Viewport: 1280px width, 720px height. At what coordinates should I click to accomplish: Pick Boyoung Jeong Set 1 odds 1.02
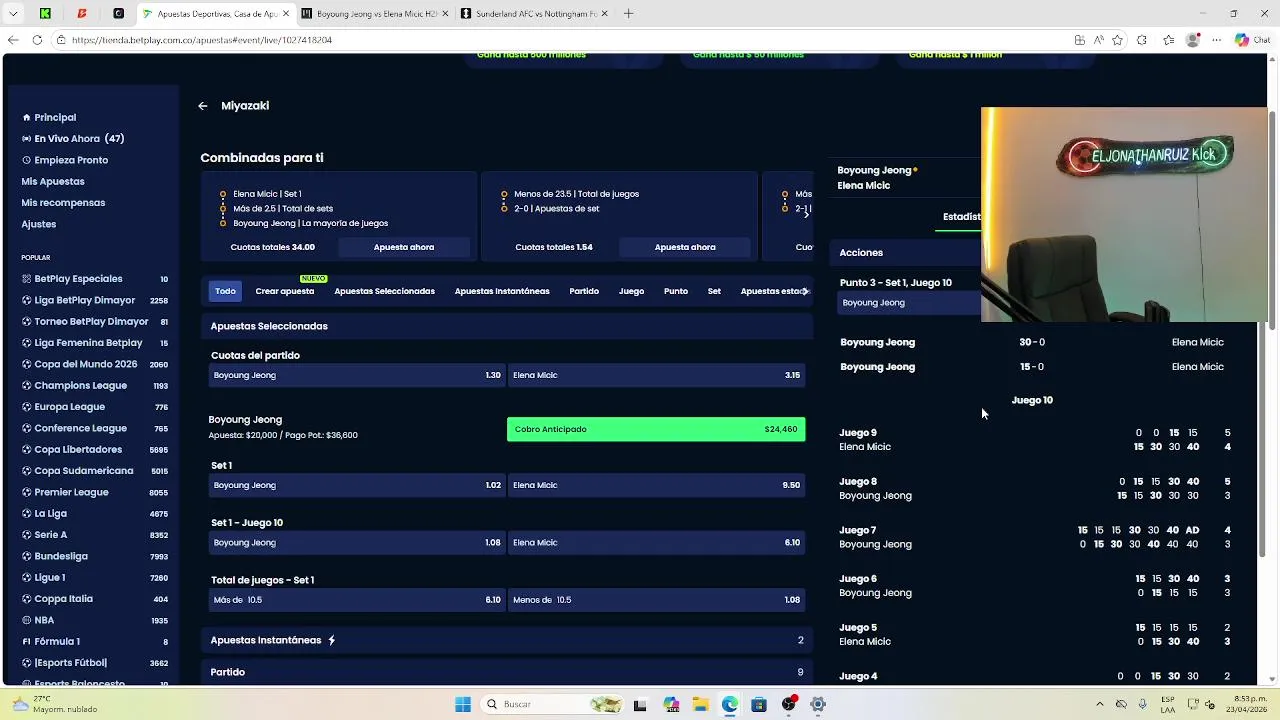coord(356,485)
